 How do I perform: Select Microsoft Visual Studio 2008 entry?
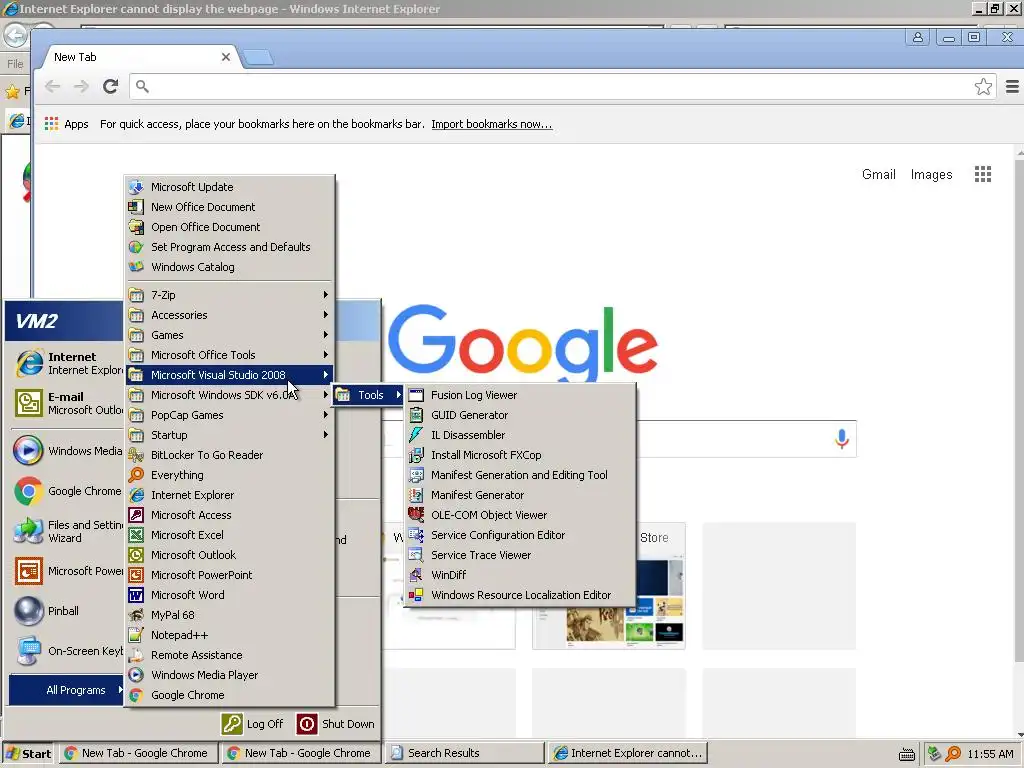pyautogui.click(x=230, y=375)
